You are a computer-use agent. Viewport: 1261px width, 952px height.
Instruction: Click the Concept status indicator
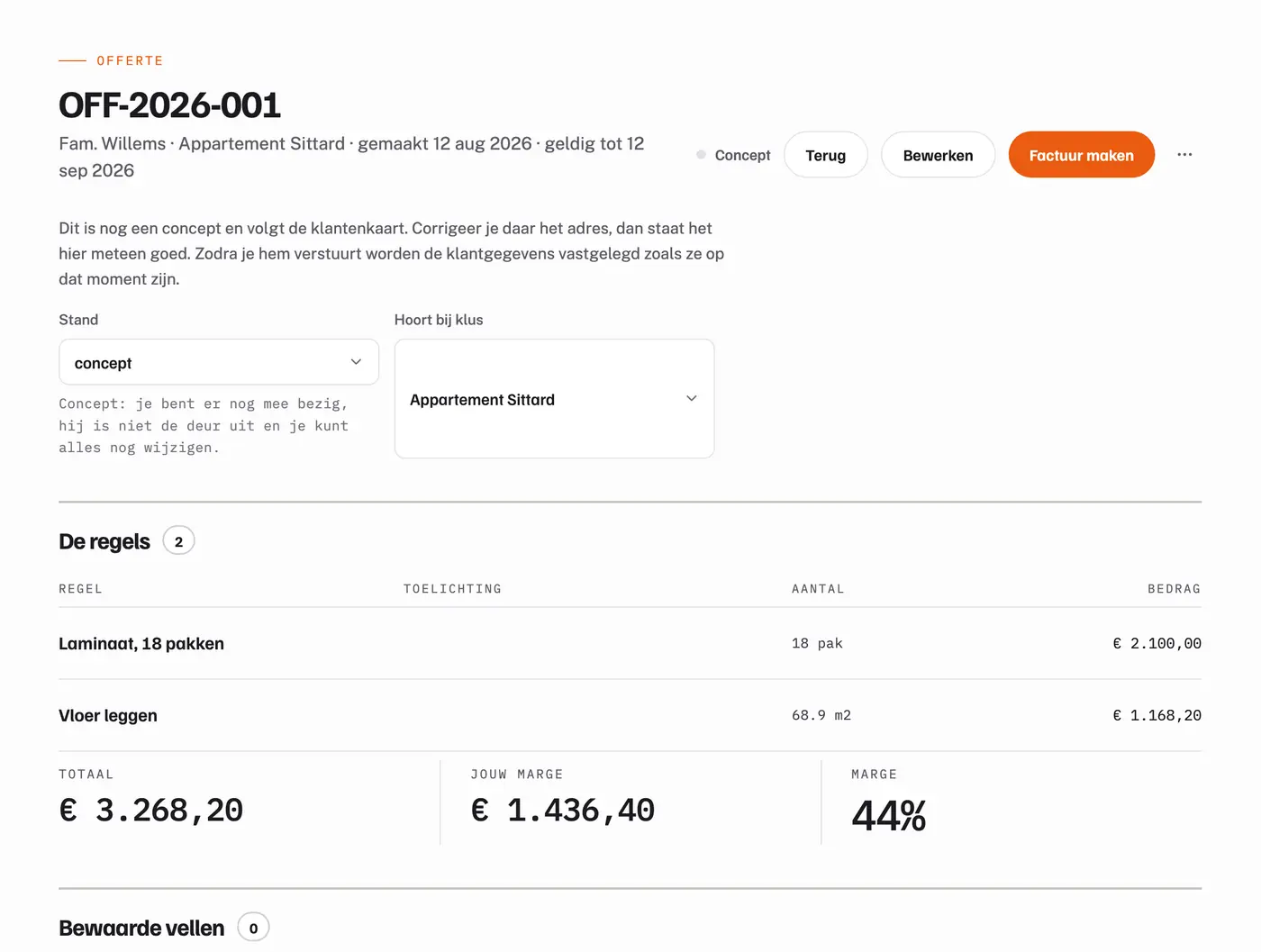click(x=733, y=155)
